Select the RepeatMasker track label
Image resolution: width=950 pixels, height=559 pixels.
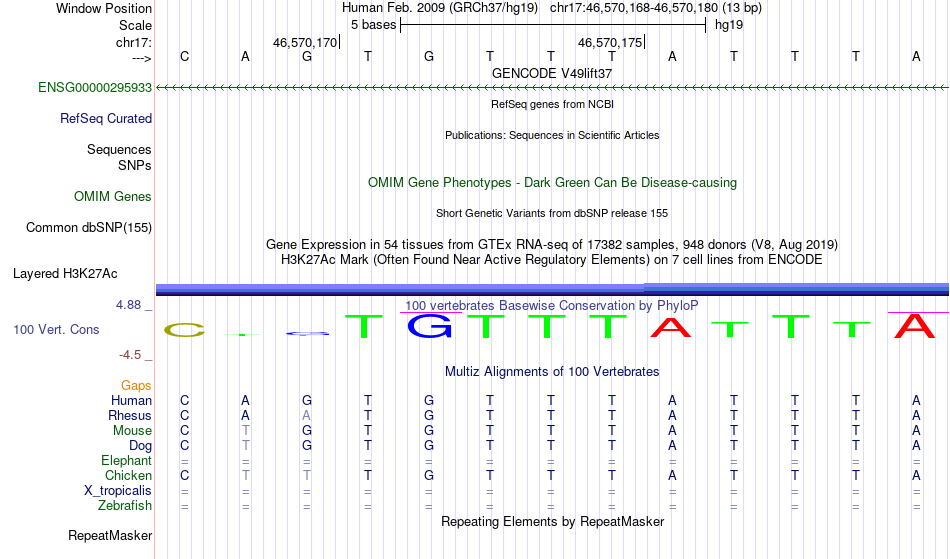pyautogui.click(x=110, y=535)
